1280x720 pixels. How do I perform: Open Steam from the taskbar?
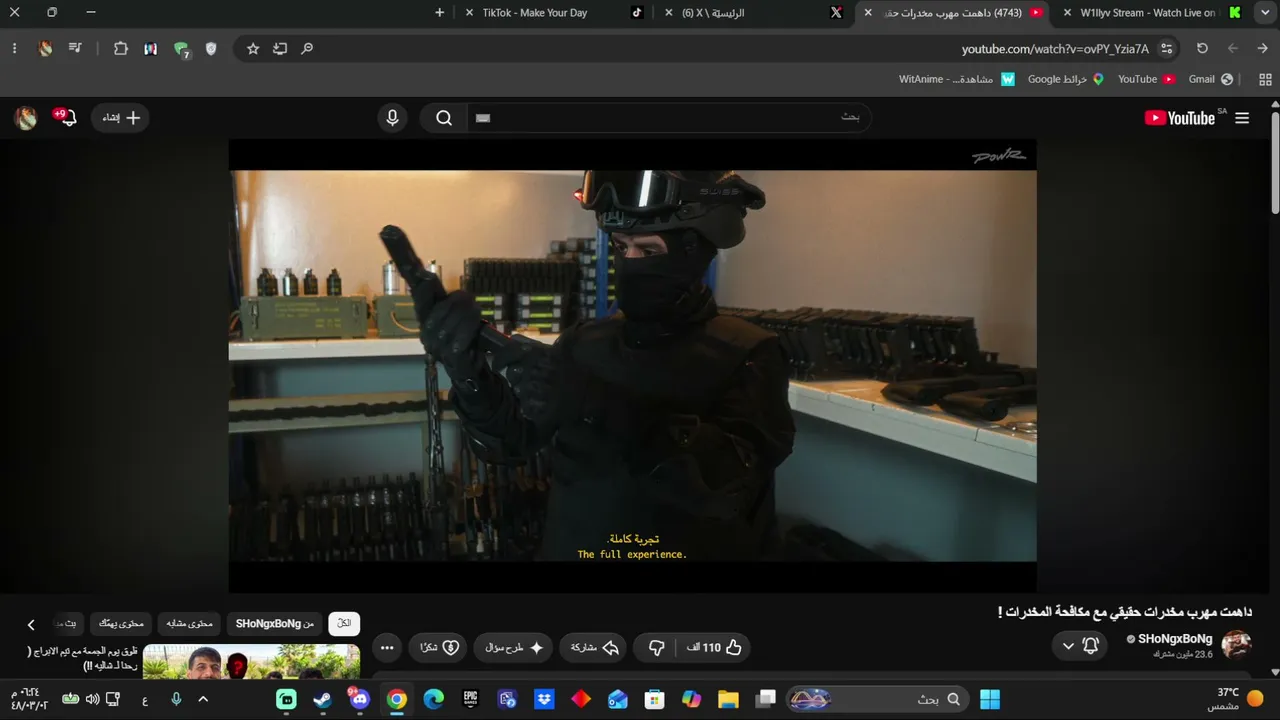tap(323, 699)
